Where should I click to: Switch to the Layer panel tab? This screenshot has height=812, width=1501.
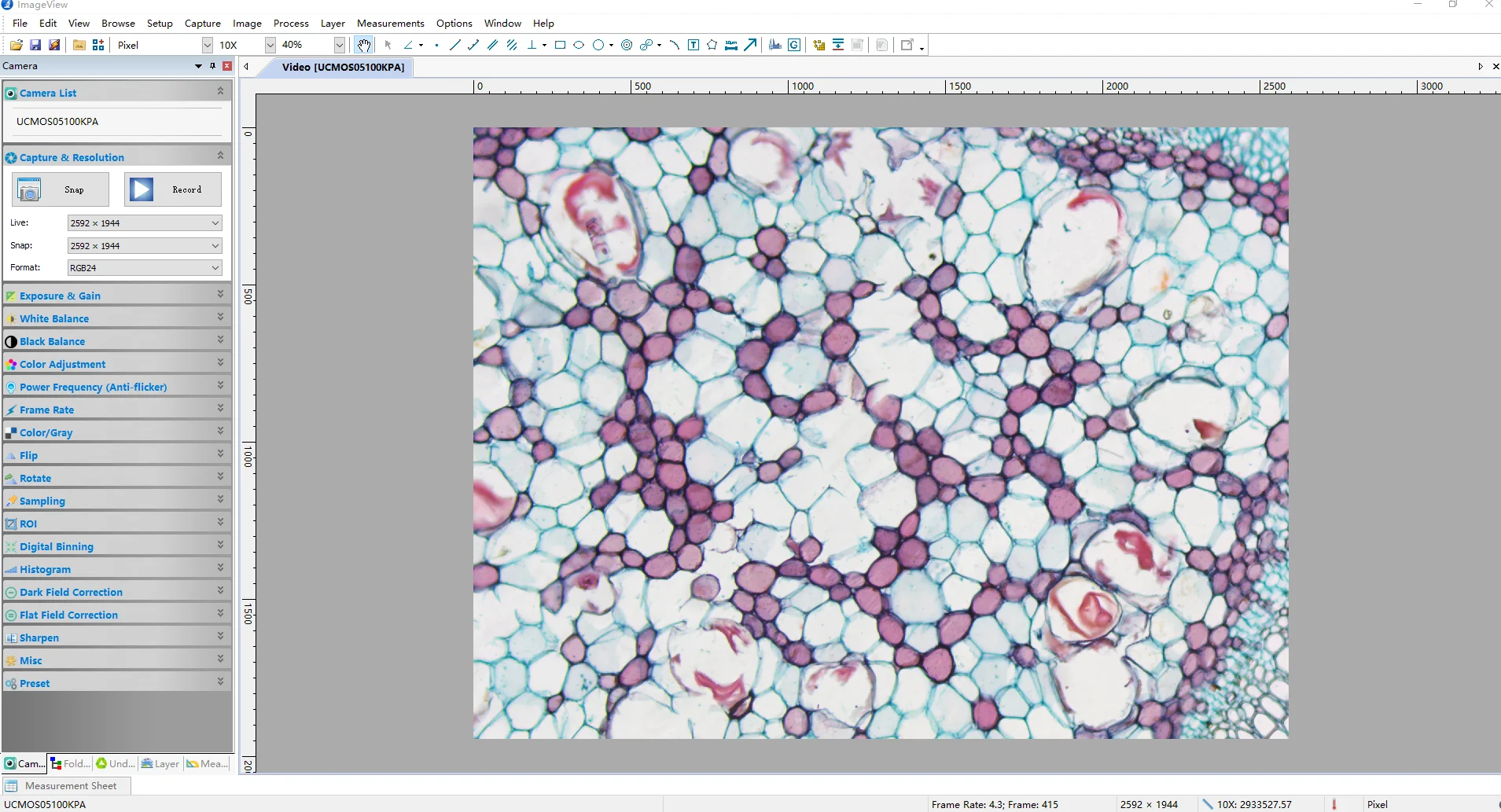(x=160, y=763)
